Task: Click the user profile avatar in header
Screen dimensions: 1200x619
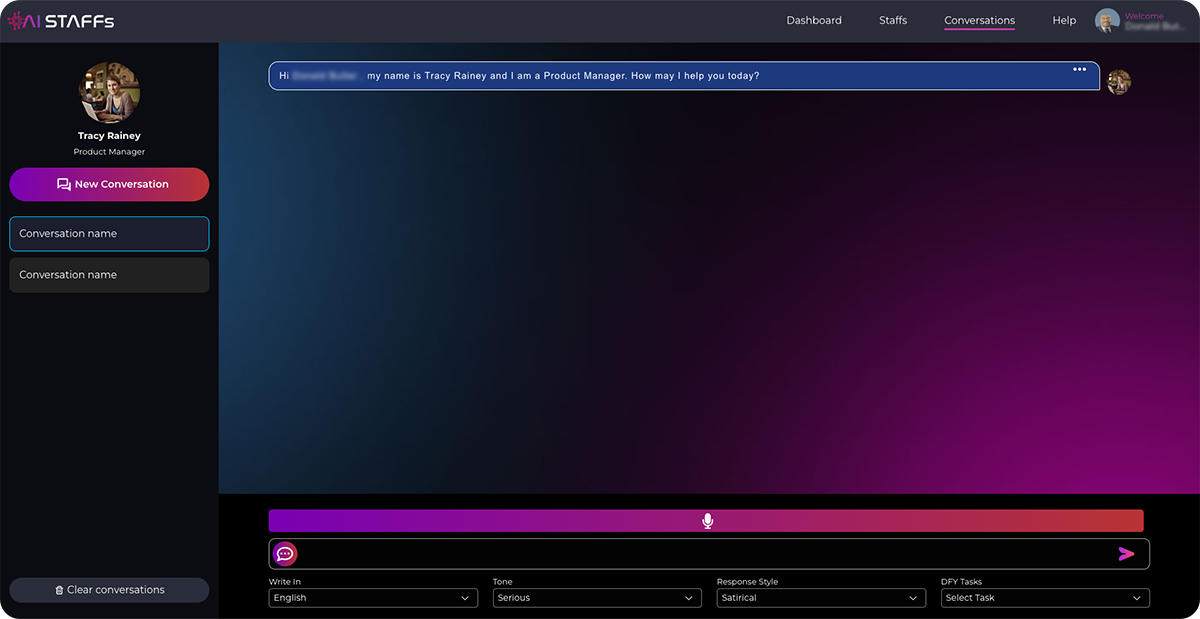Action: click(1107, 21)
